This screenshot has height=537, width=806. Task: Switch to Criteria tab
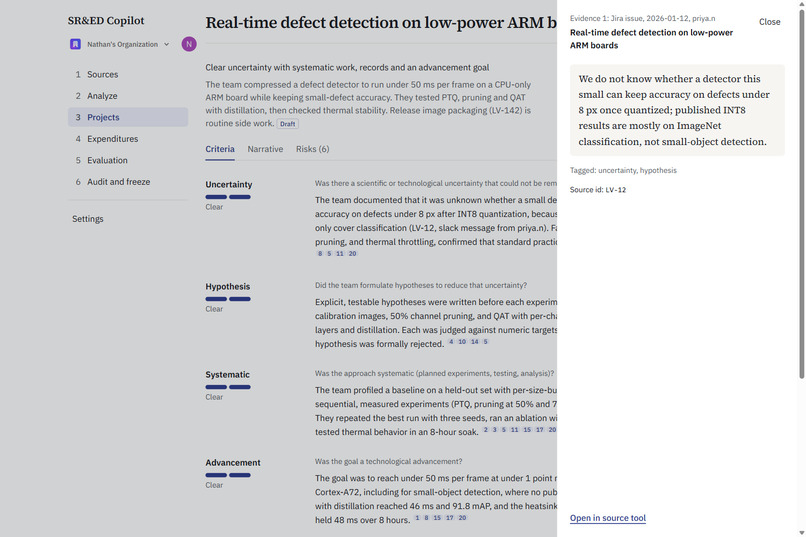coord(220,149)
